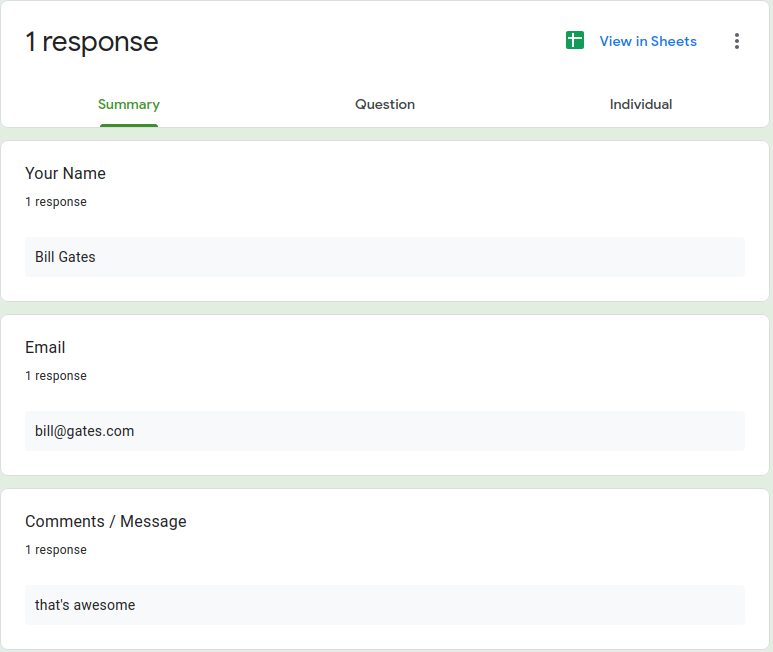Select the bill@gates.com response entry

coord(84,431)
